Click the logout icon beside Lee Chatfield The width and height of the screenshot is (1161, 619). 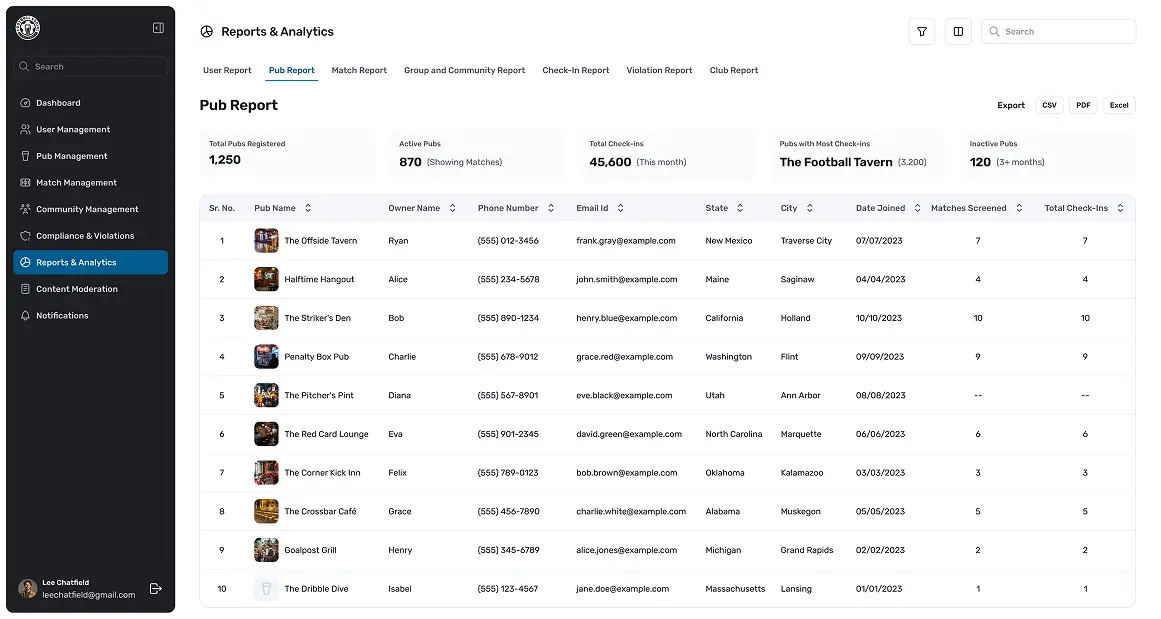pyautogui.click(x=156, y=589)
